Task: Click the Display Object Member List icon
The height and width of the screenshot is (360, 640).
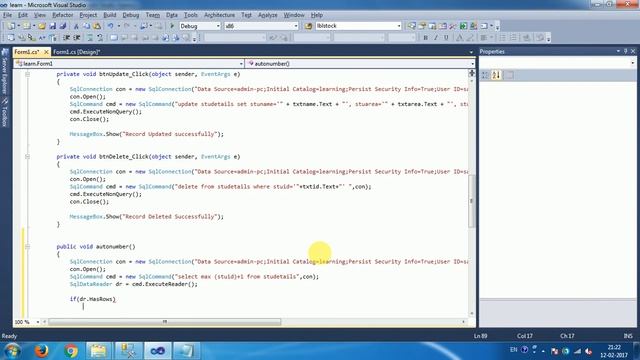Action: tap(11, 38)
